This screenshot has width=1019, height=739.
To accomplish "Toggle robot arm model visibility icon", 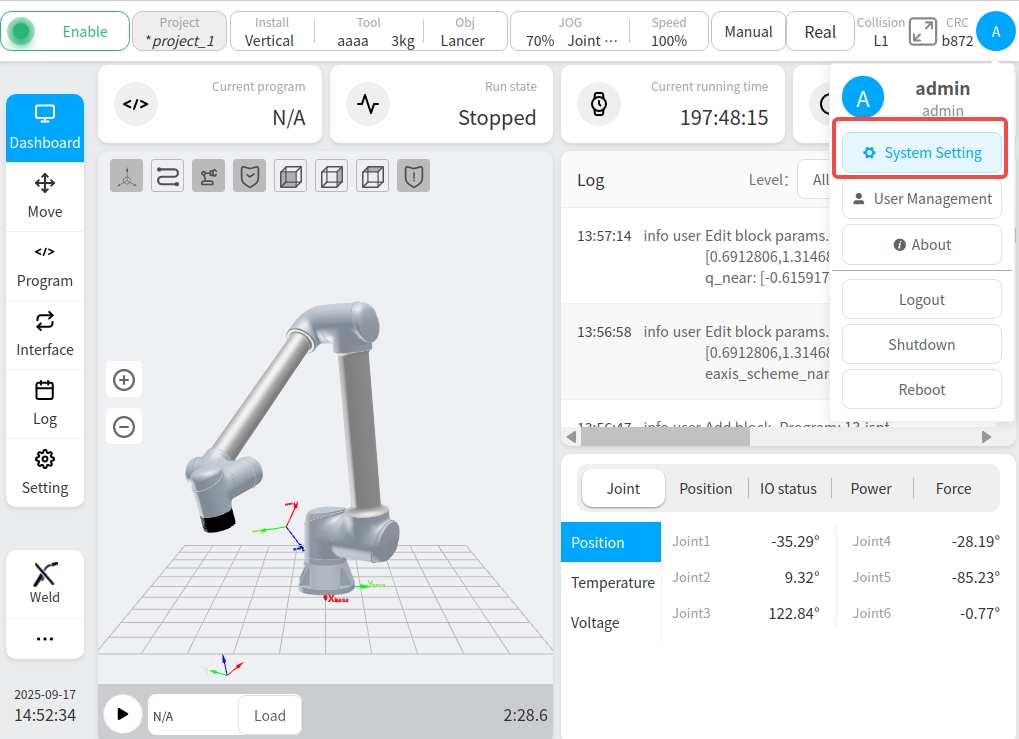I will (208, 176).
